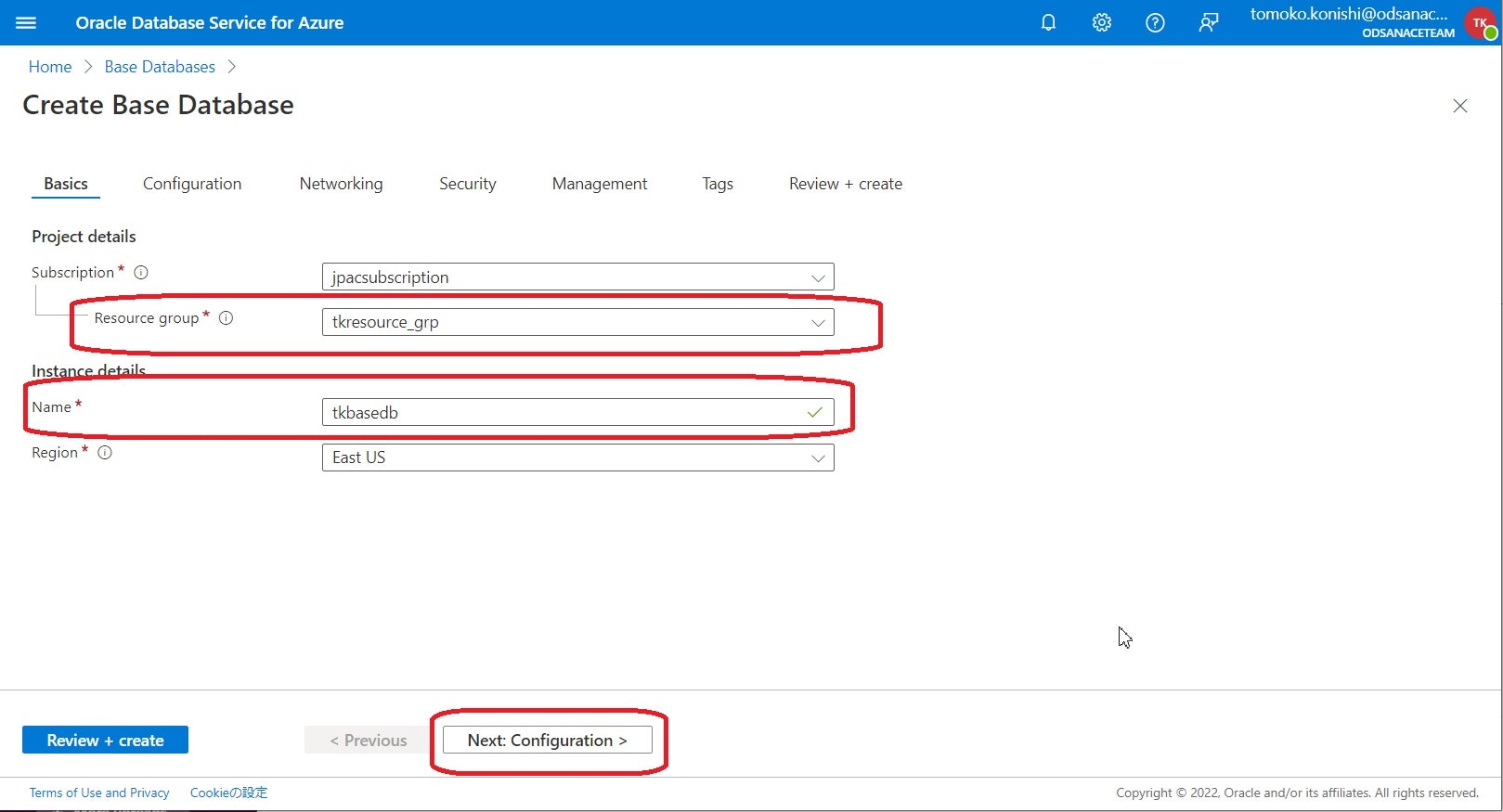Click the Create Base Database heading
Screen dimensions: 1503x812
coord(158,105)
